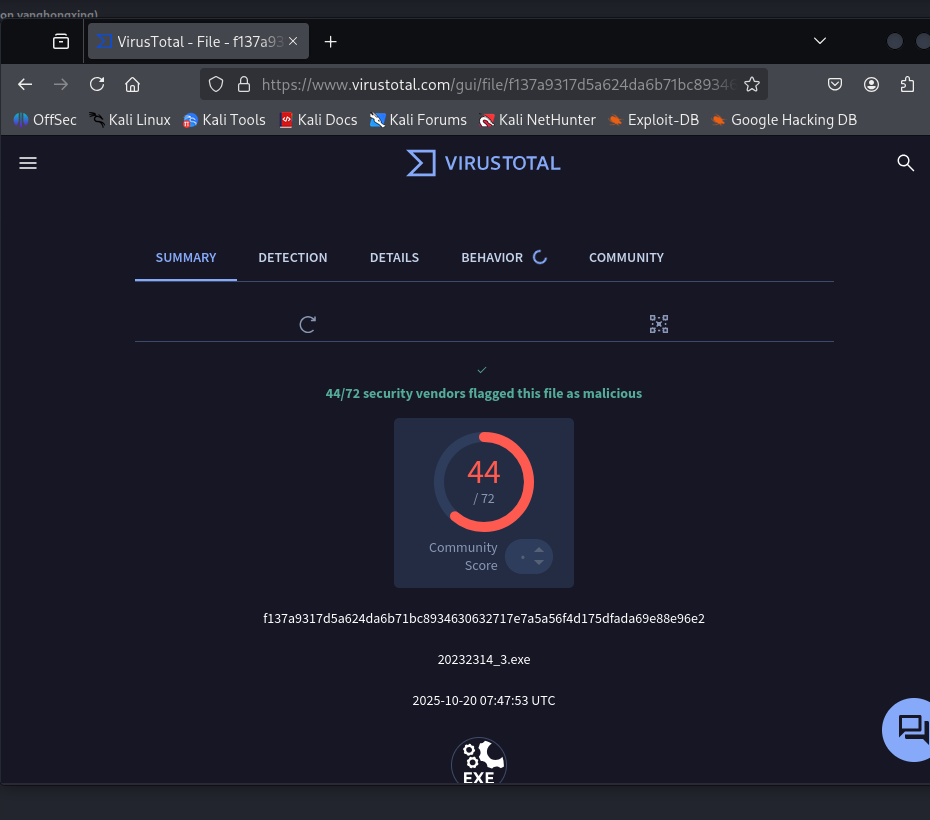The height and width of the screenshot is (820, 930).
Task: Click the tracking protection shield icon
Action: [216, 84]
